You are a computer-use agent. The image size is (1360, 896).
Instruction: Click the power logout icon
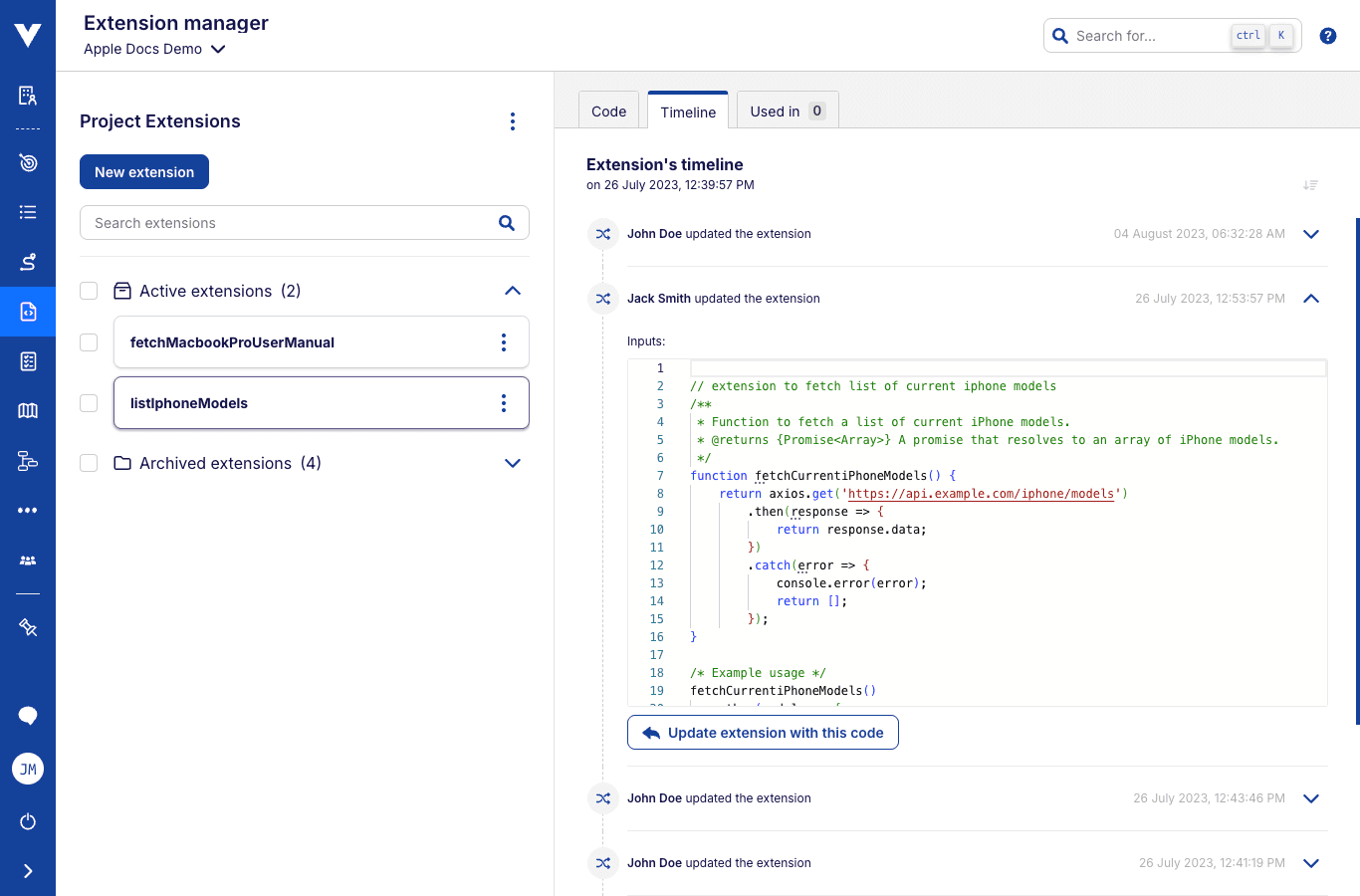[28, 821]
